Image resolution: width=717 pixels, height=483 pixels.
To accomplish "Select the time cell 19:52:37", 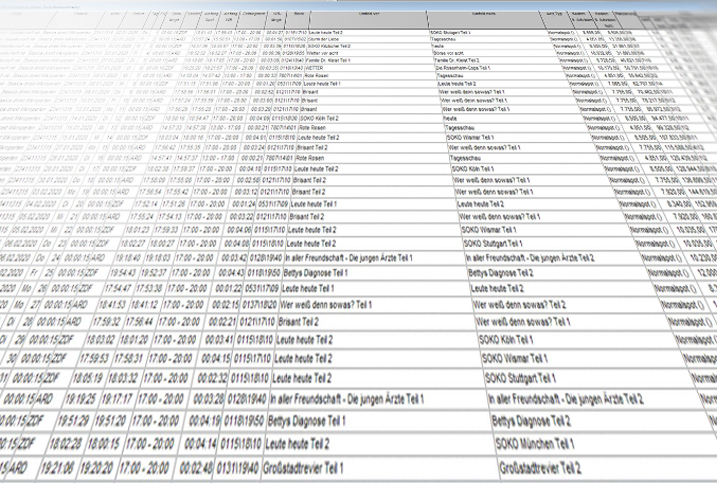I will [153, 273].
